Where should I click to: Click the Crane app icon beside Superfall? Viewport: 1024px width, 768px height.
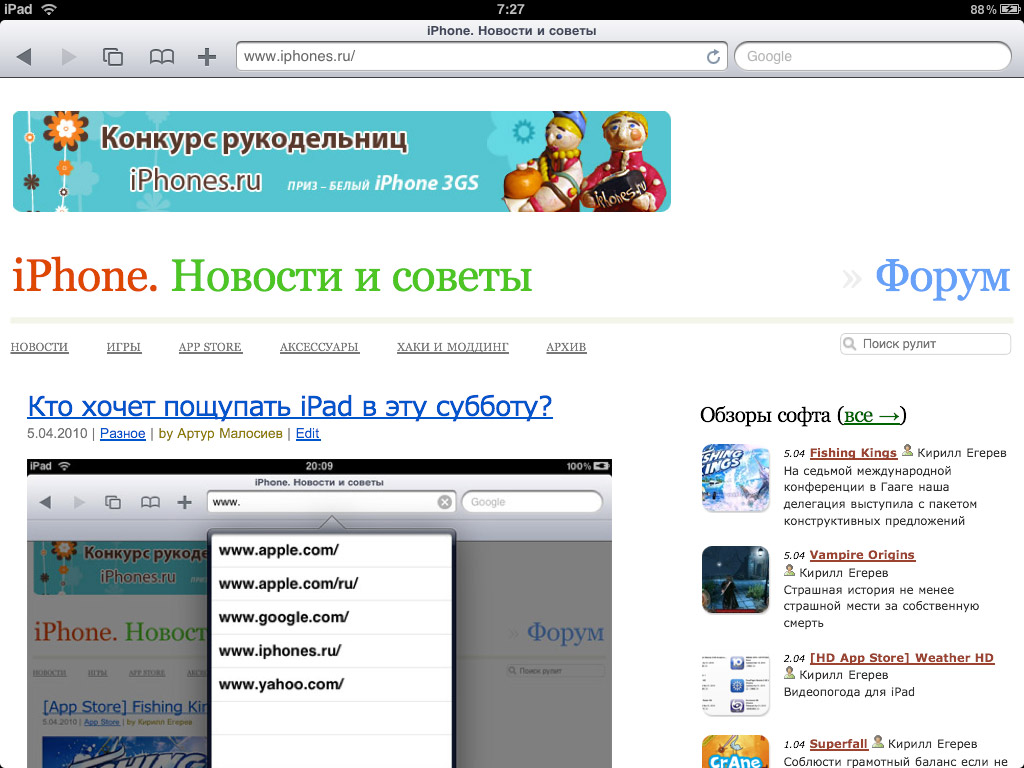[x=735, y=752]
